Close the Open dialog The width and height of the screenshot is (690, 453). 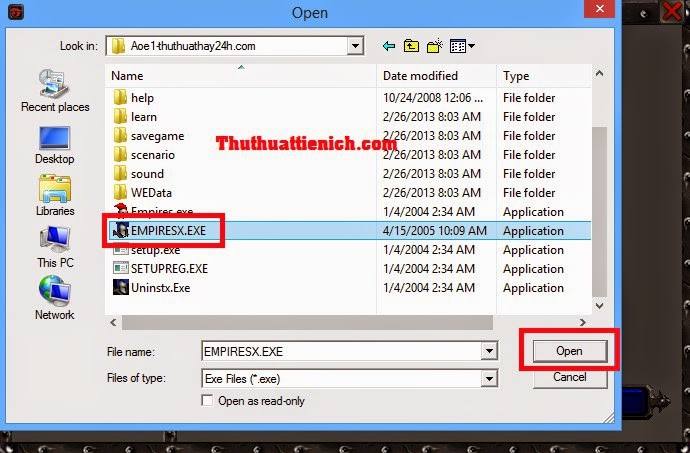point(599,8)
